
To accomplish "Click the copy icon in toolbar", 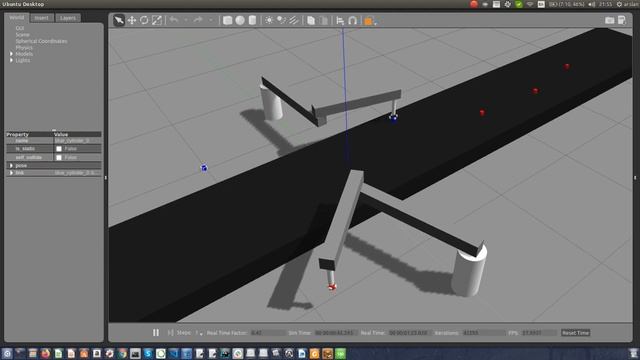I will tap(311, 20).
